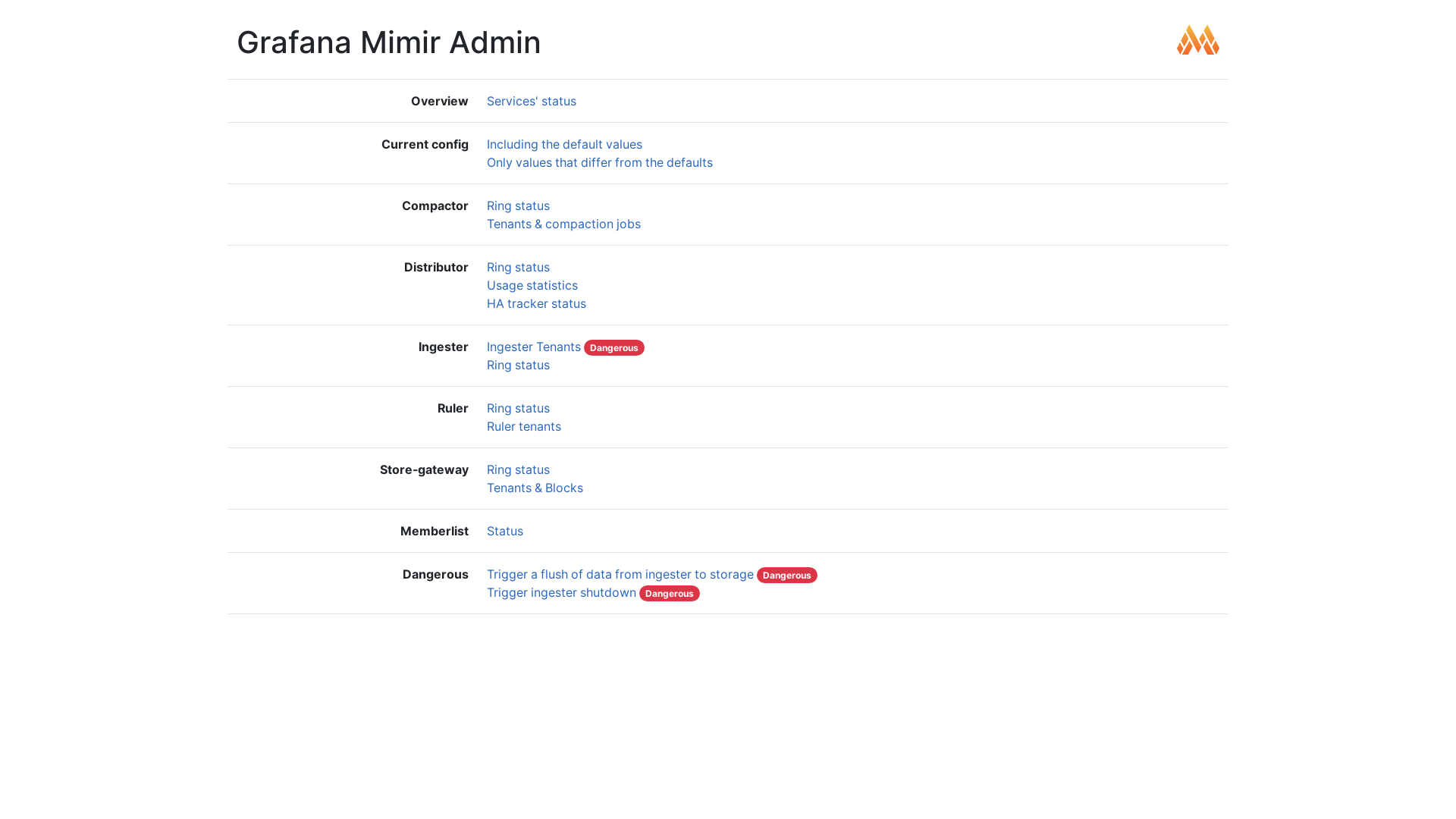Screen dimensions: 1456x819
Task: Click the Store-gateway section label
Action: [424, 469]
